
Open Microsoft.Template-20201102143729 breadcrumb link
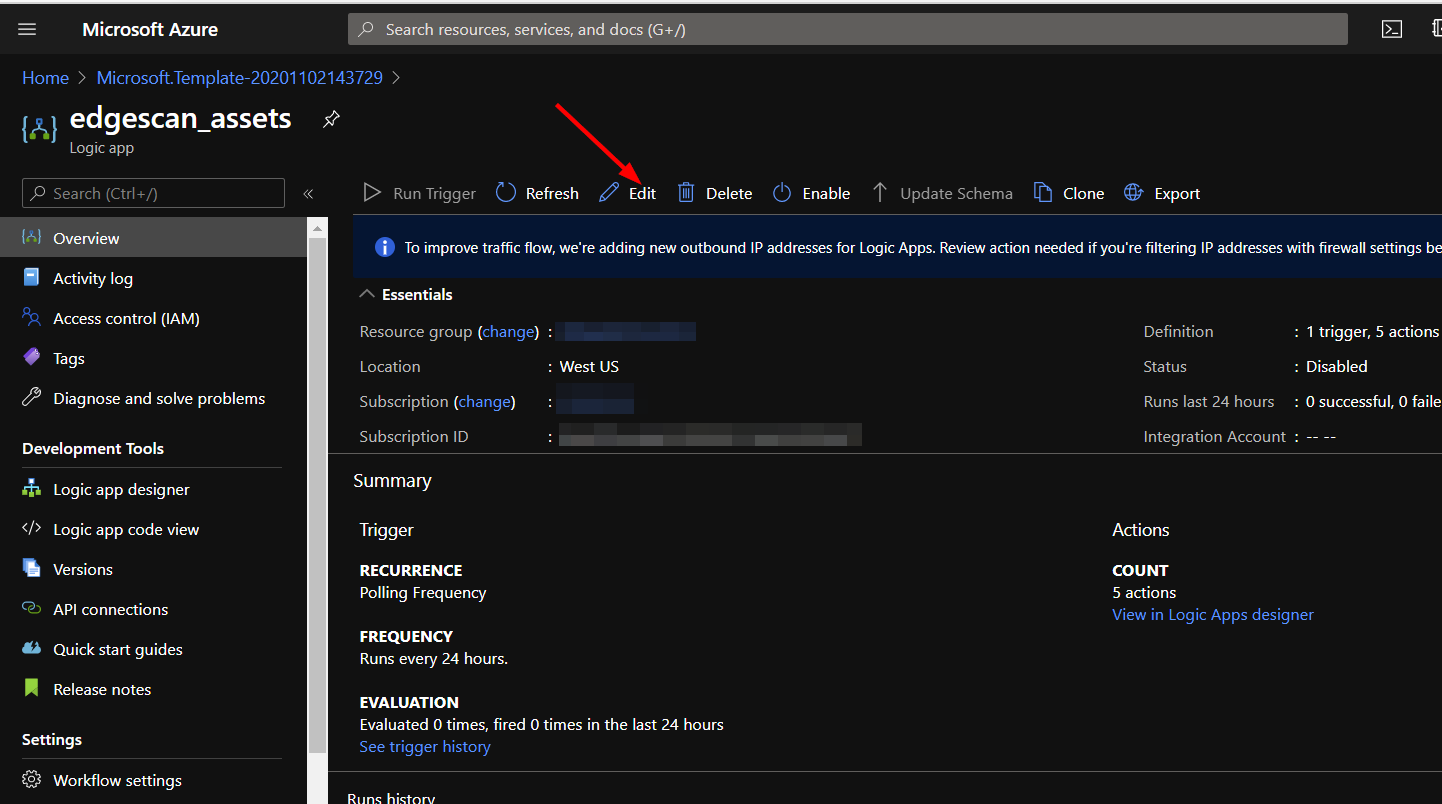coord(240,77)
